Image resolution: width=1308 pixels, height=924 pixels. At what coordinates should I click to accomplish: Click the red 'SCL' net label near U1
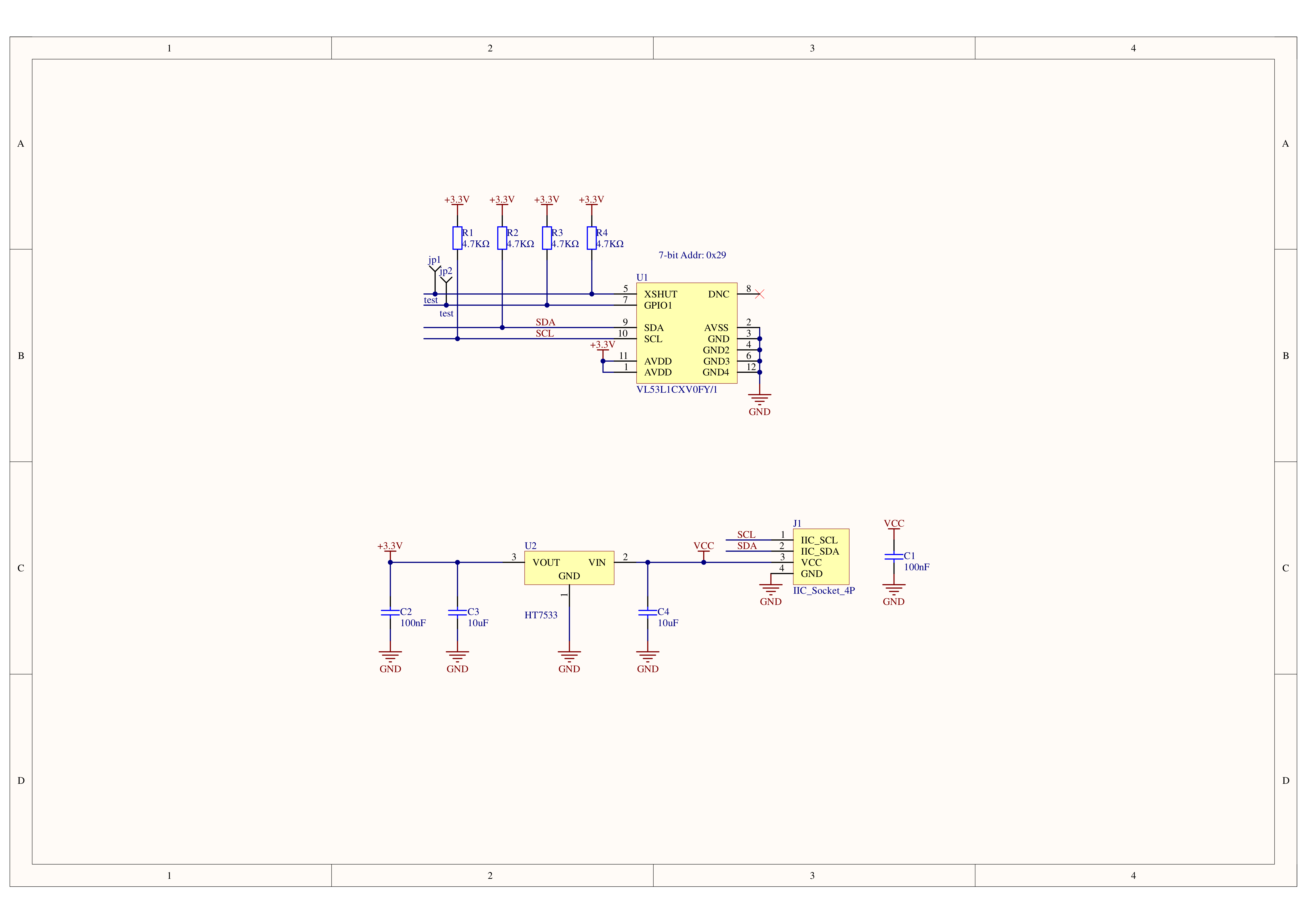pyautogui.click(x=545, y=334)
